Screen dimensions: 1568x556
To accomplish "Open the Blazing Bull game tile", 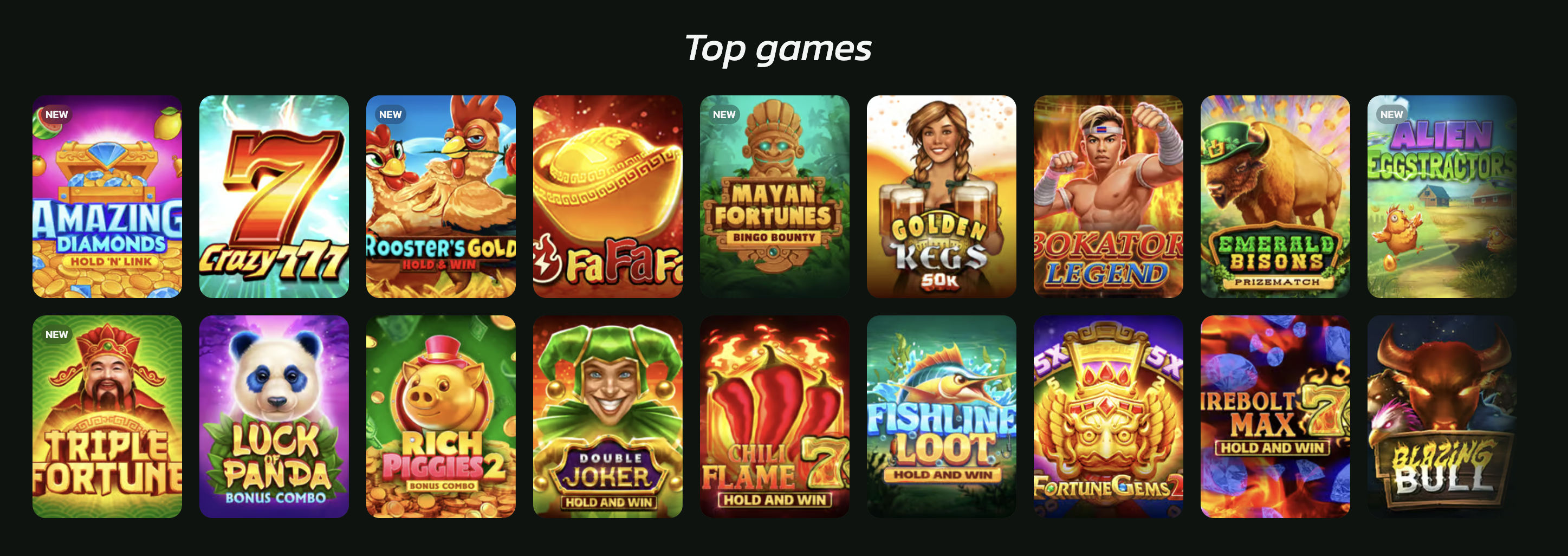I will pyautogui.click(x=1441, y=417).
